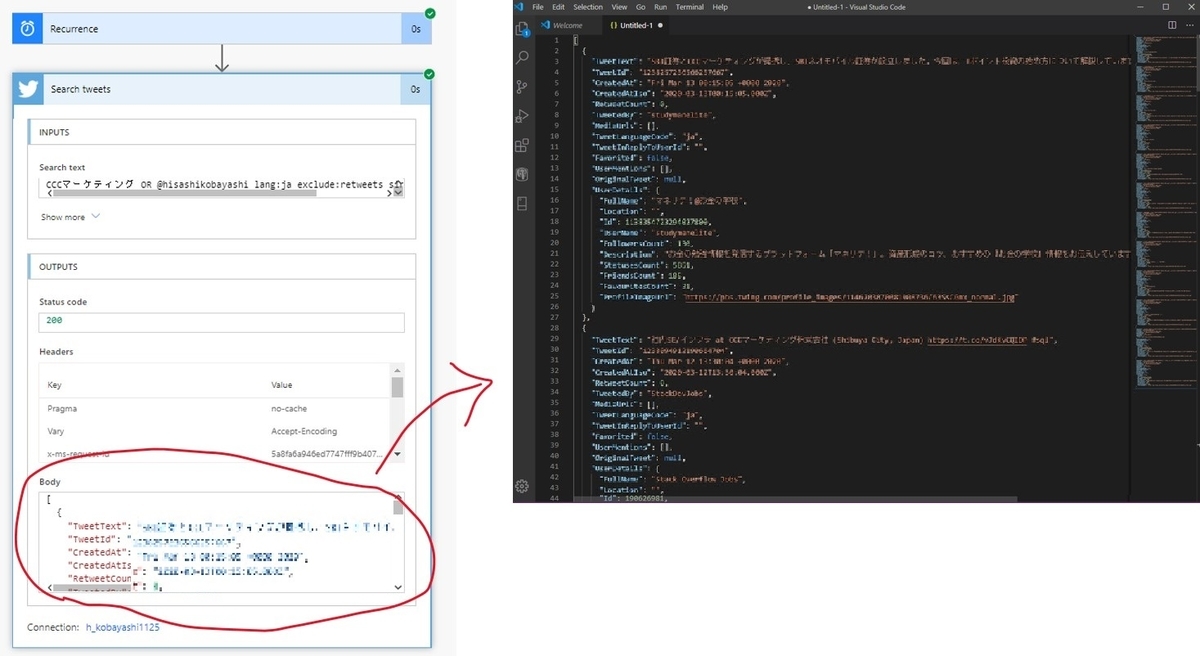Click the green success check on Recurrence
1200x656 pixels.
tap(429, 13)
